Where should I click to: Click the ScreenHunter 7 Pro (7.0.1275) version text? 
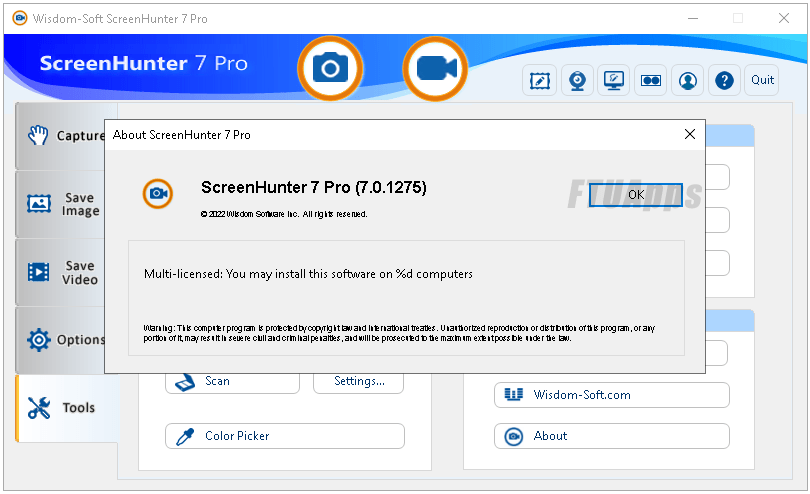point(314,187)
